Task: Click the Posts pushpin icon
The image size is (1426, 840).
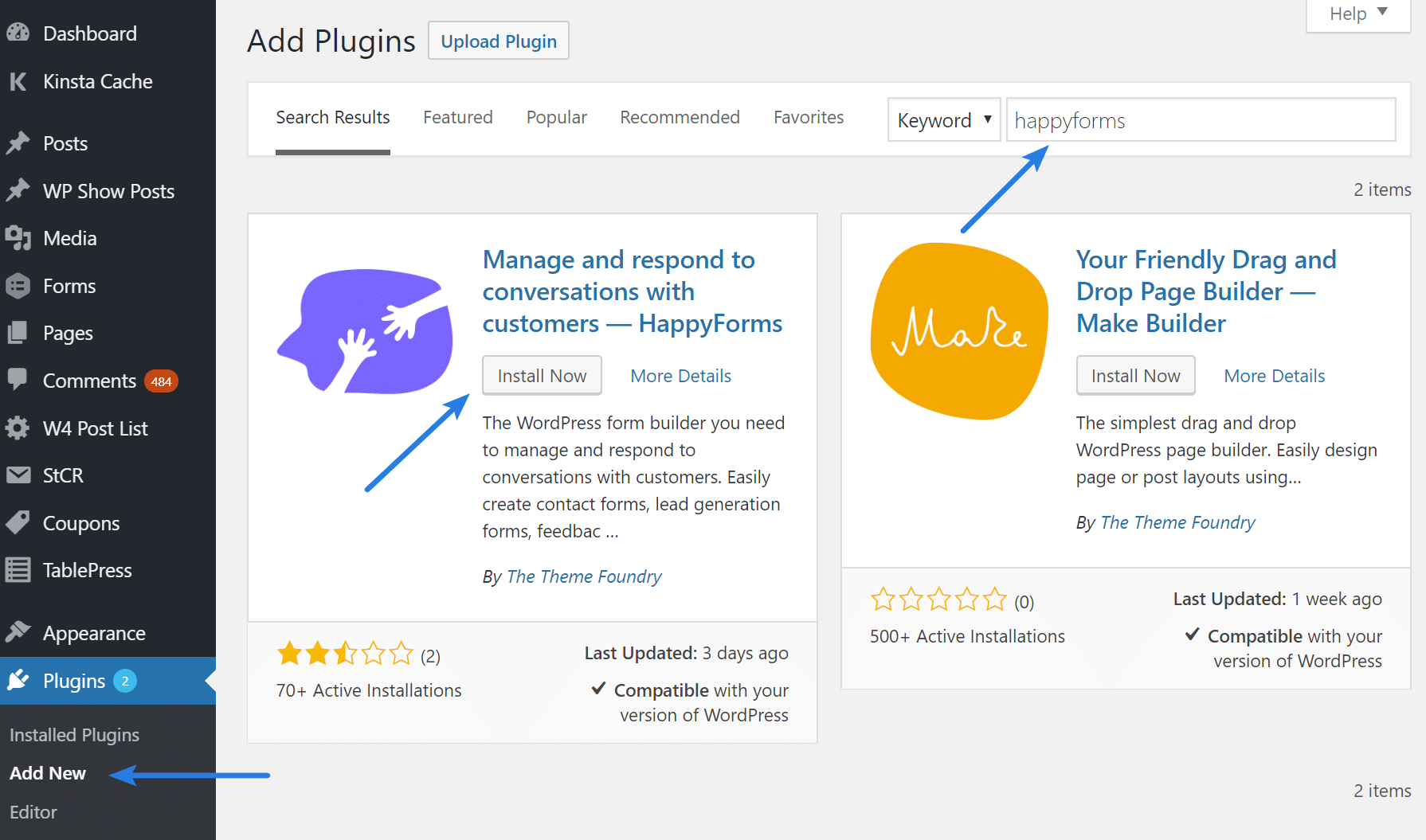Action: point(18,143)
